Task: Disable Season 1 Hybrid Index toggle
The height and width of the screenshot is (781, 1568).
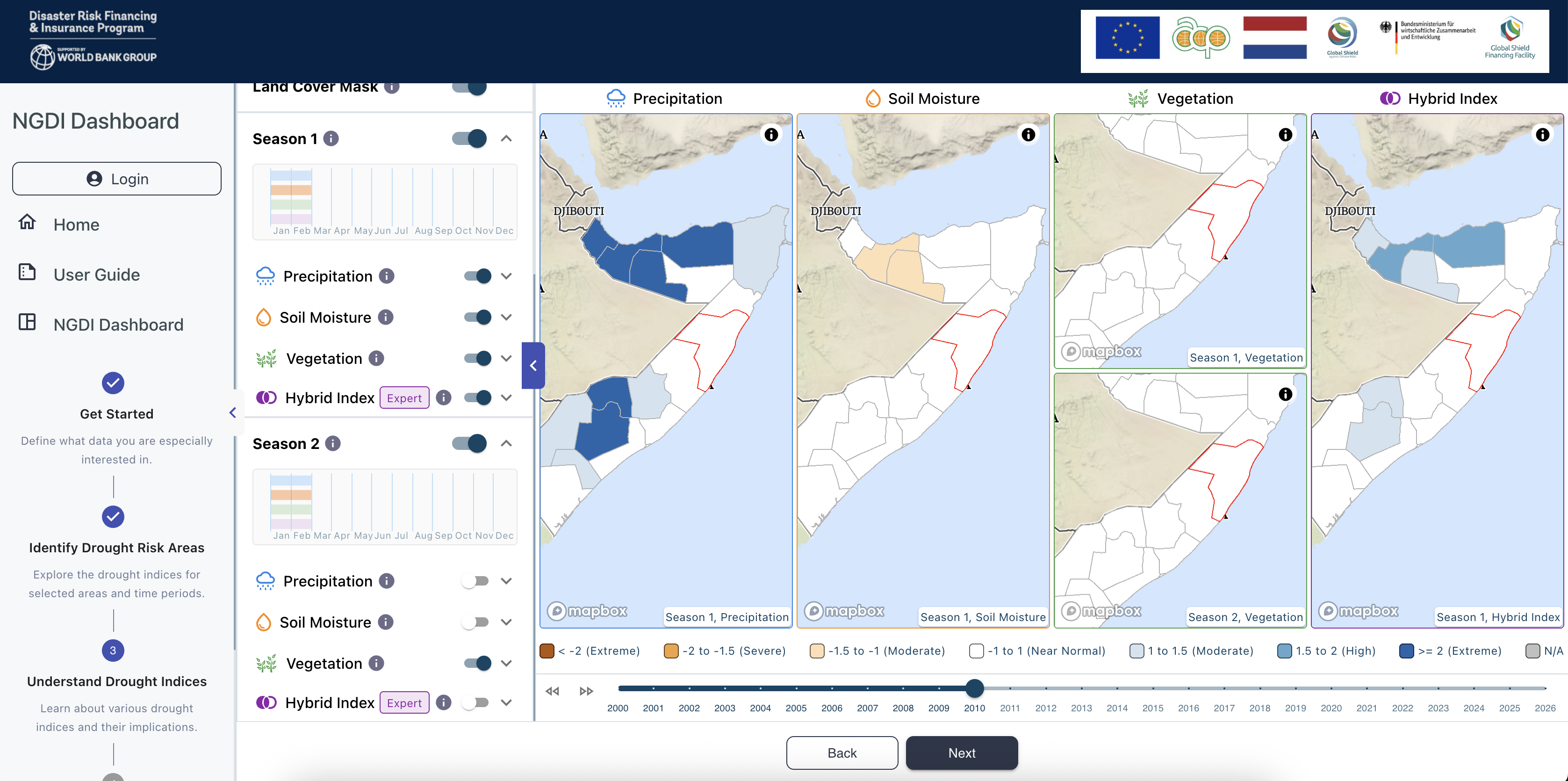Action: [478, 398]
